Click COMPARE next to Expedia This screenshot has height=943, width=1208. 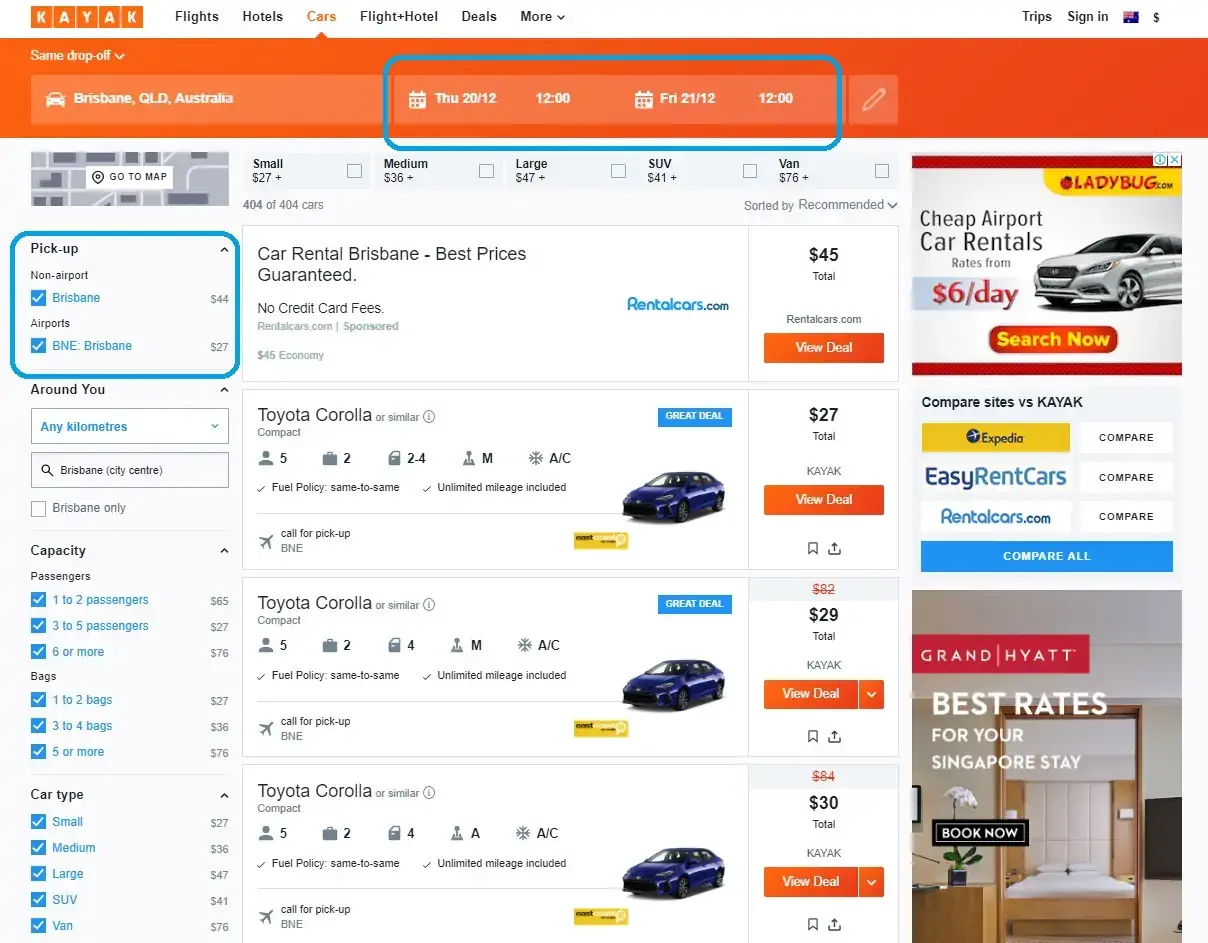pos(1126,437)
